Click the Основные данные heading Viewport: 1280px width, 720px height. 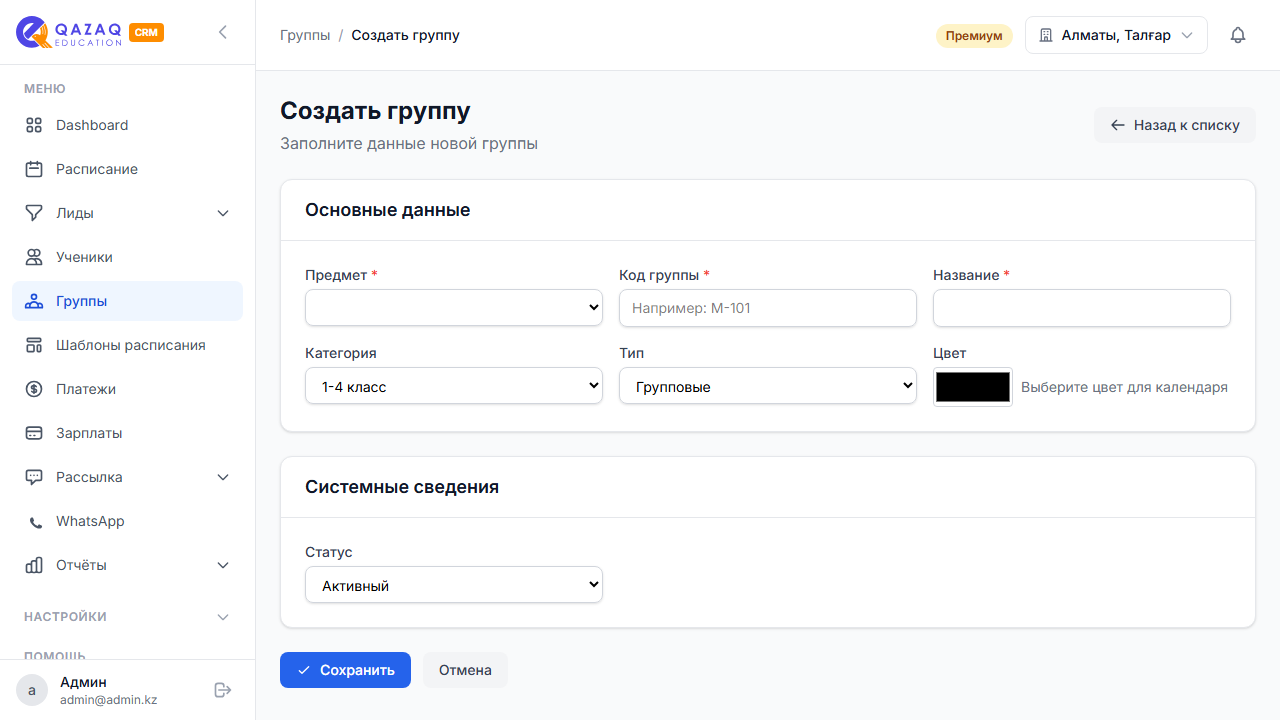(387, 210)
